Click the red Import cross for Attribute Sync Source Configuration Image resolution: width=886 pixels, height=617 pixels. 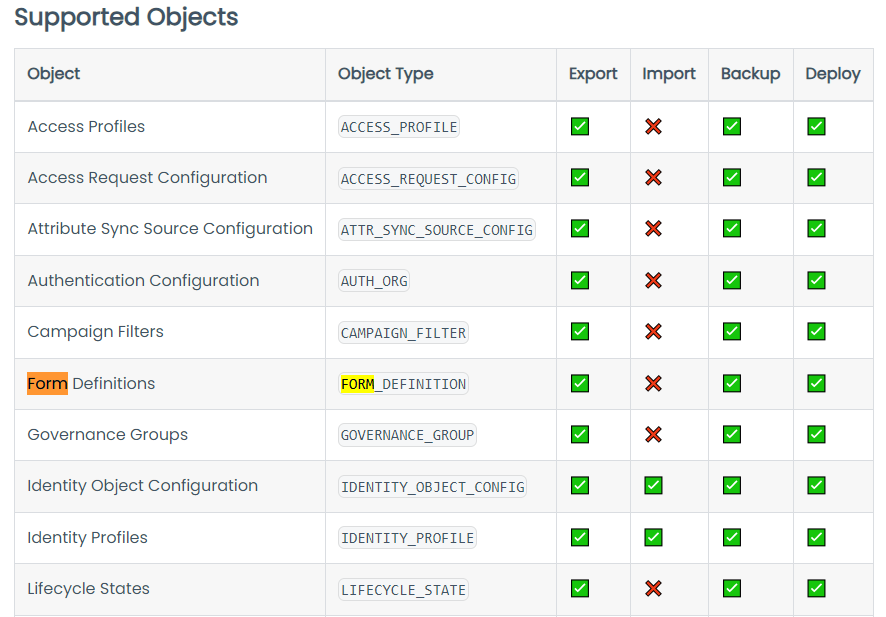(655, 229)
